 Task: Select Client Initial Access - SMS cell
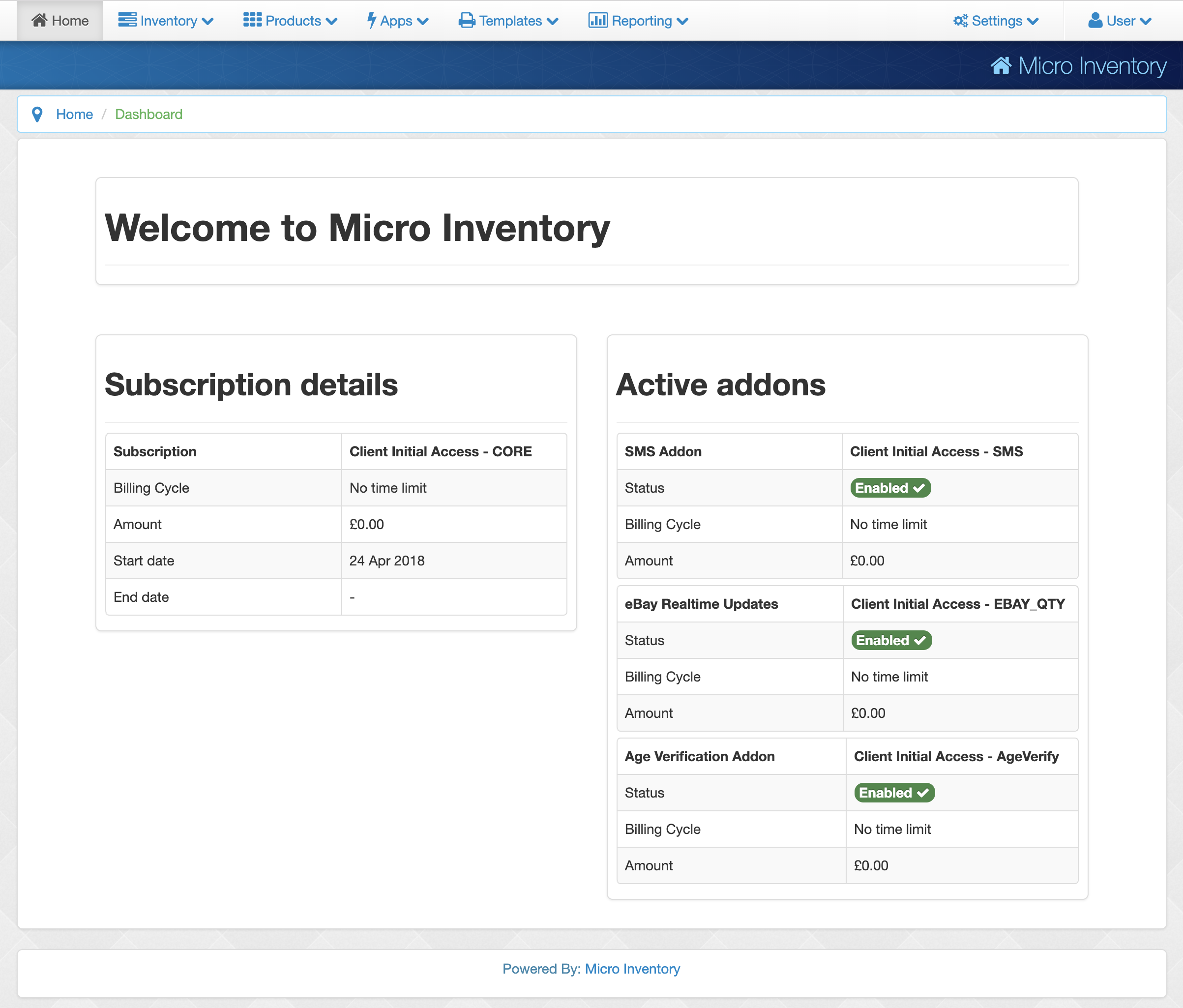coord(960,452)
